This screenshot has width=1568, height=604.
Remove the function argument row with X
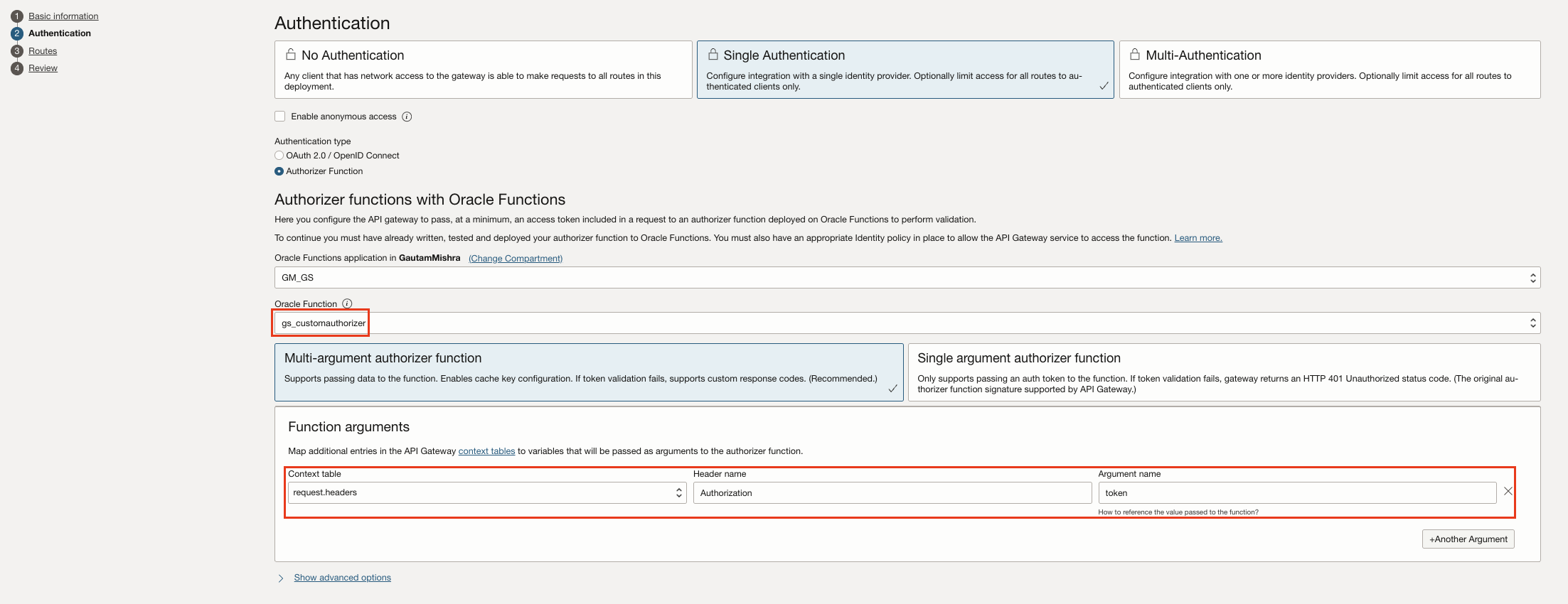coord(1508,492)
